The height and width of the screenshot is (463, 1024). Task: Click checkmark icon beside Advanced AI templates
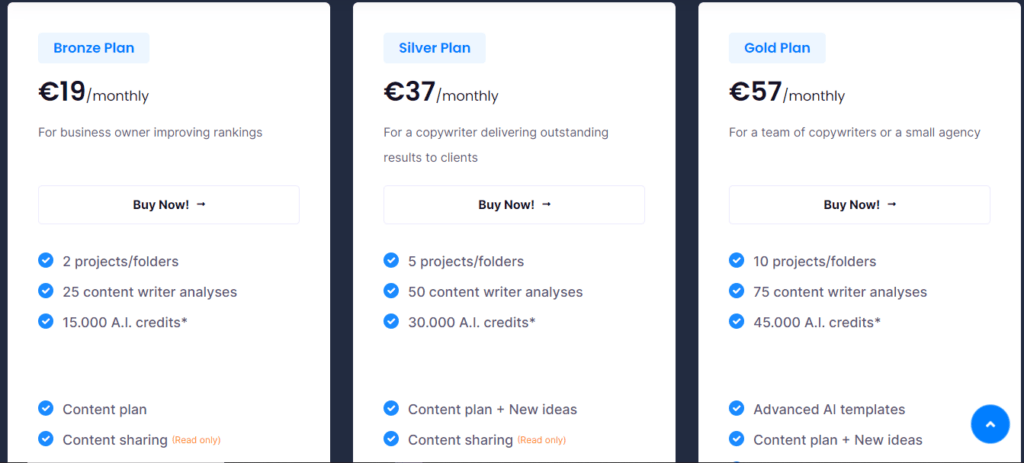[737, 409]
